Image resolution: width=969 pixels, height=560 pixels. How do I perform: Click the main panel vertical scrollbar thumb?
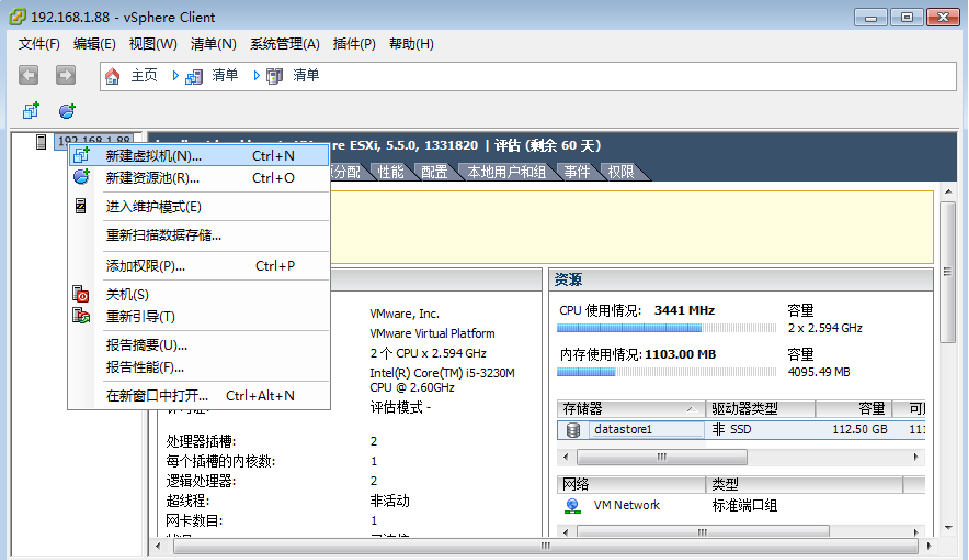point(948,272)
